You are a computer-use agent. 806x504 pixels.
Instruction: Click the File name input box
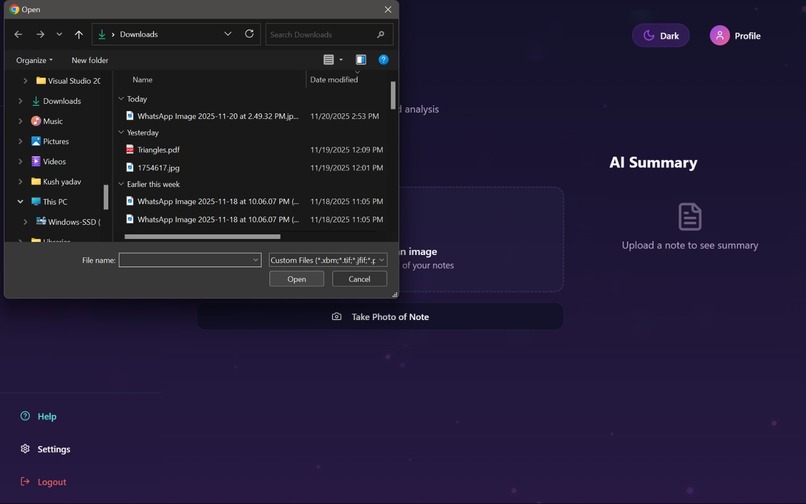click(x=190, y=260)
